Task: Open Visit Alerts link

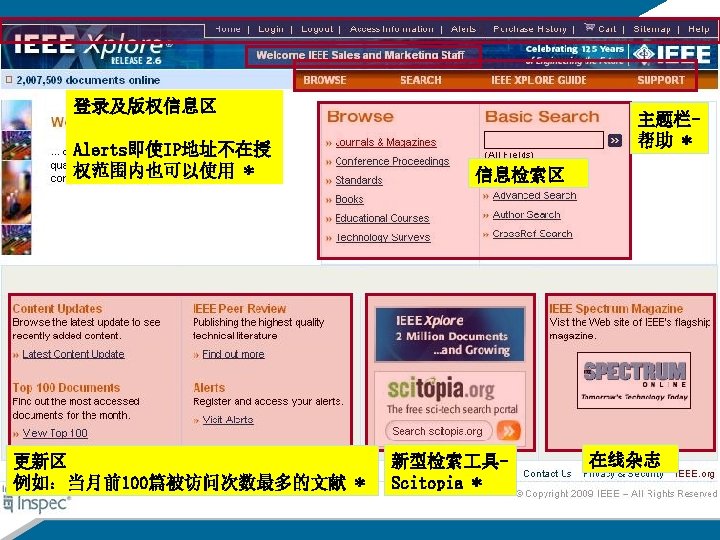Action: (x=228, y=420)
